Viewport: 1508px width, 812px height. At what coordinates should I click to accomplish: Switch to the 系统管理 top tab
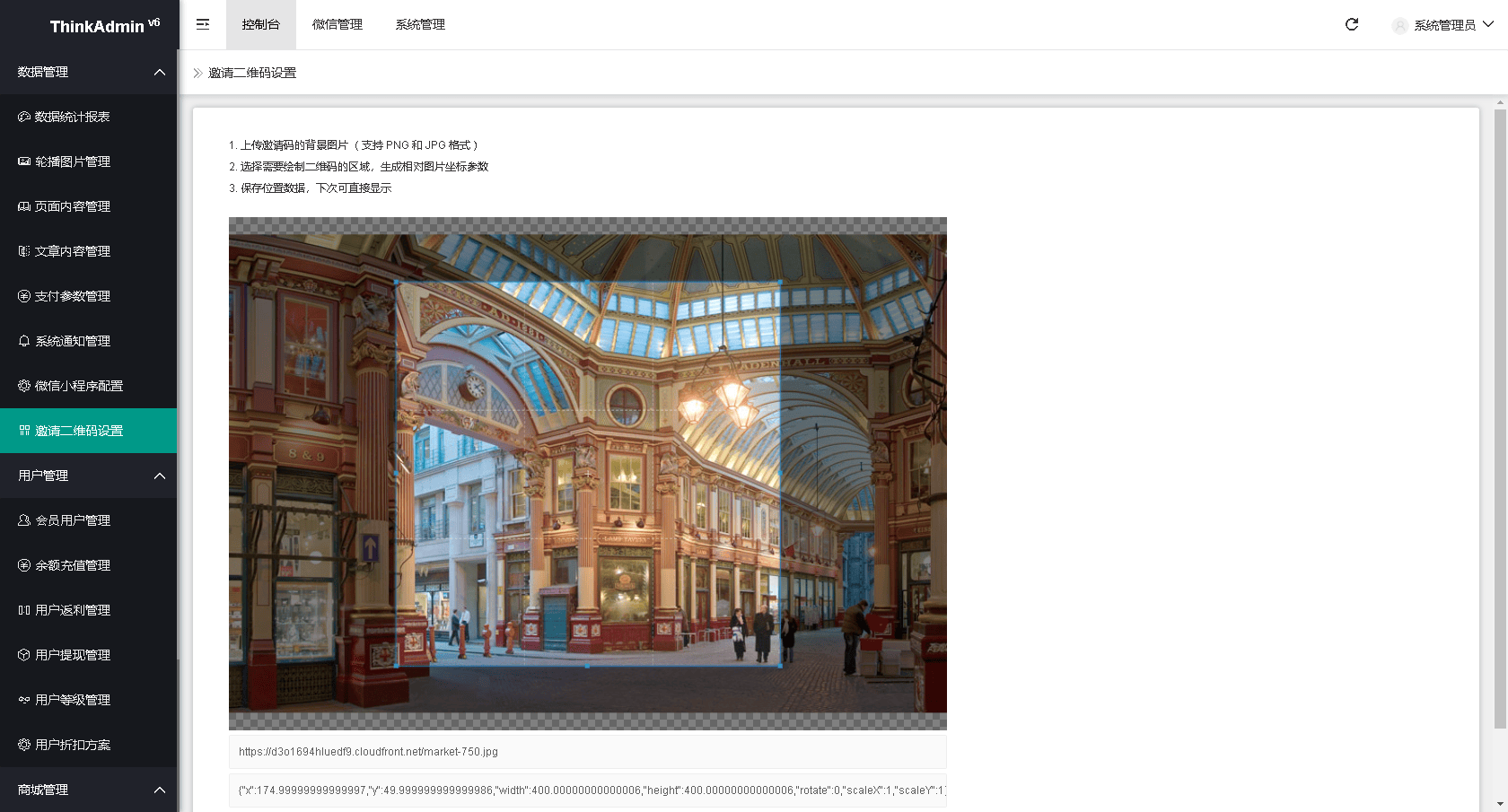[x=420, y=24]
